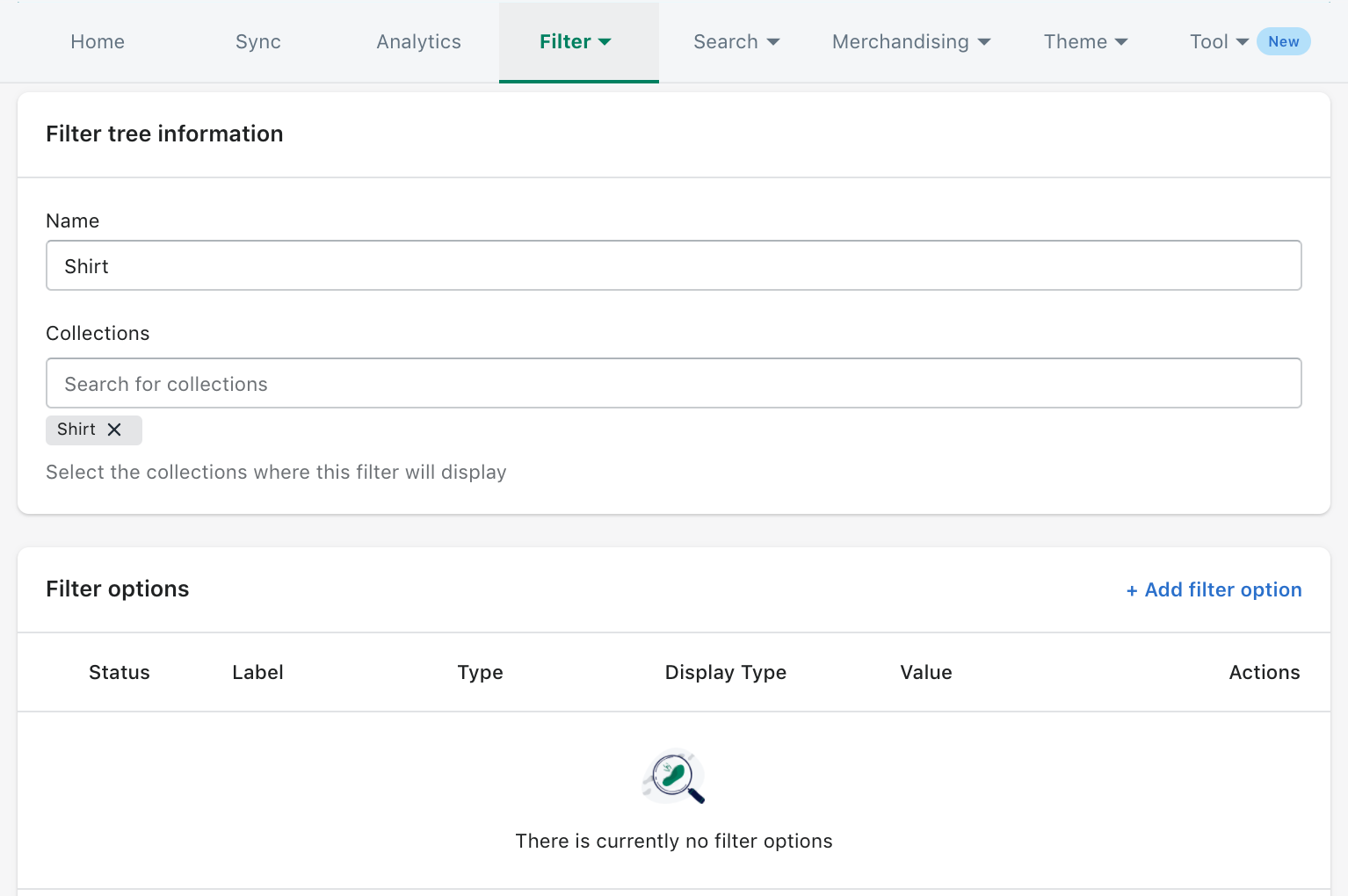Click the Display Type column header
This screenshot has width=1348, height=896.
pyautogui.click(x=726, y=672)
